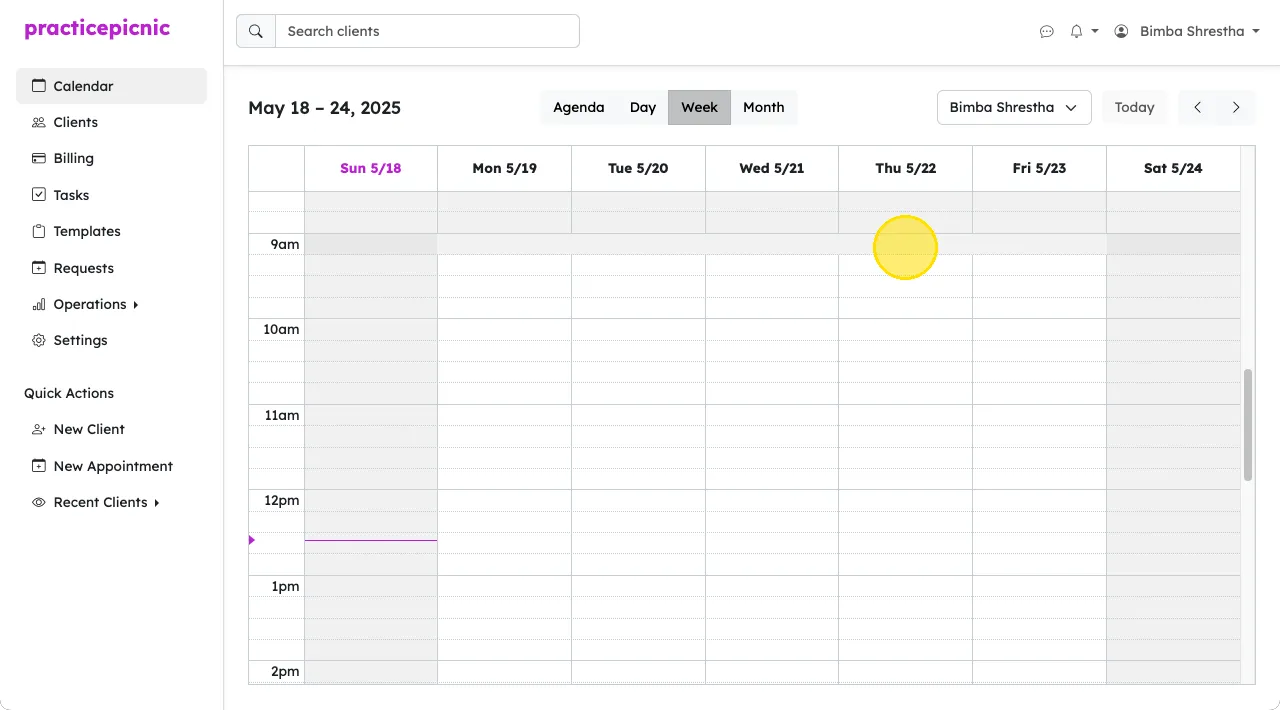Click the Settings gear icon
The width and height of the screenshot is (1280, 710).
pos(39,340)
